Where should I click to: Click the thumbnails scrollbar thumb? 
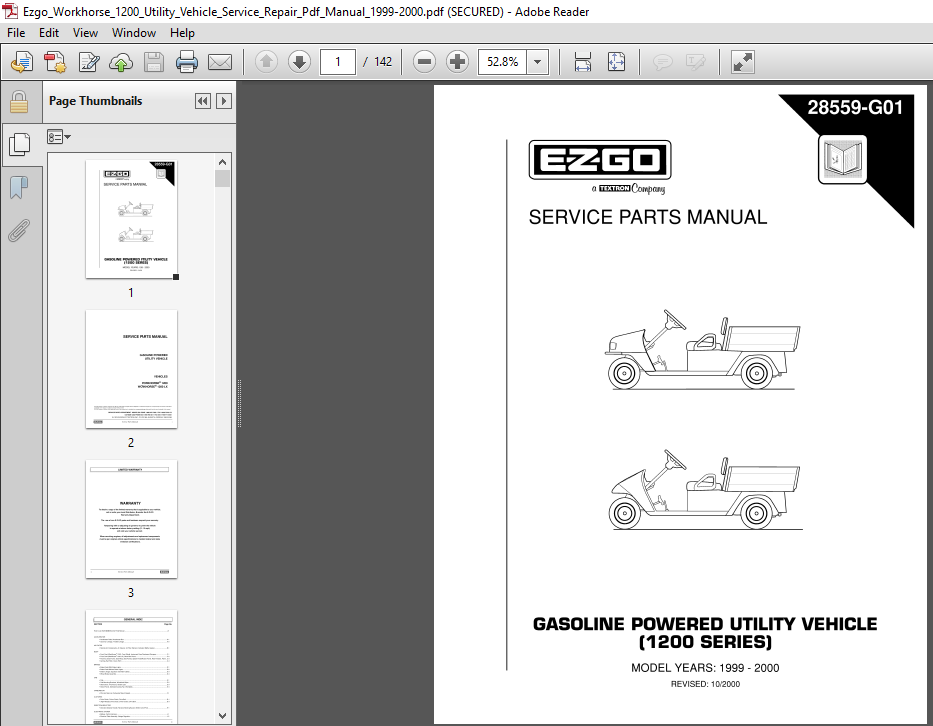tap(223, 179)
